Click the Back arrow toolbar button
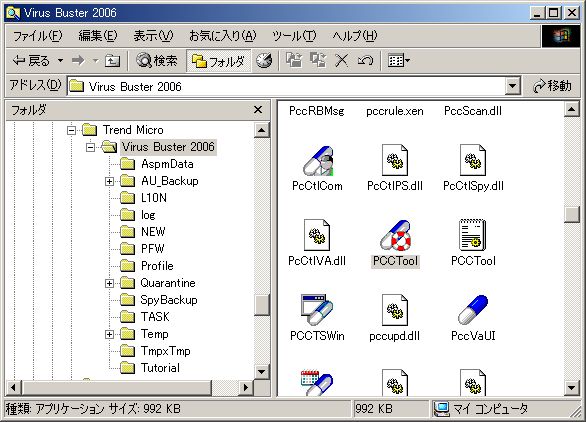This screenshot has height=422, width=586. point(31,60)
